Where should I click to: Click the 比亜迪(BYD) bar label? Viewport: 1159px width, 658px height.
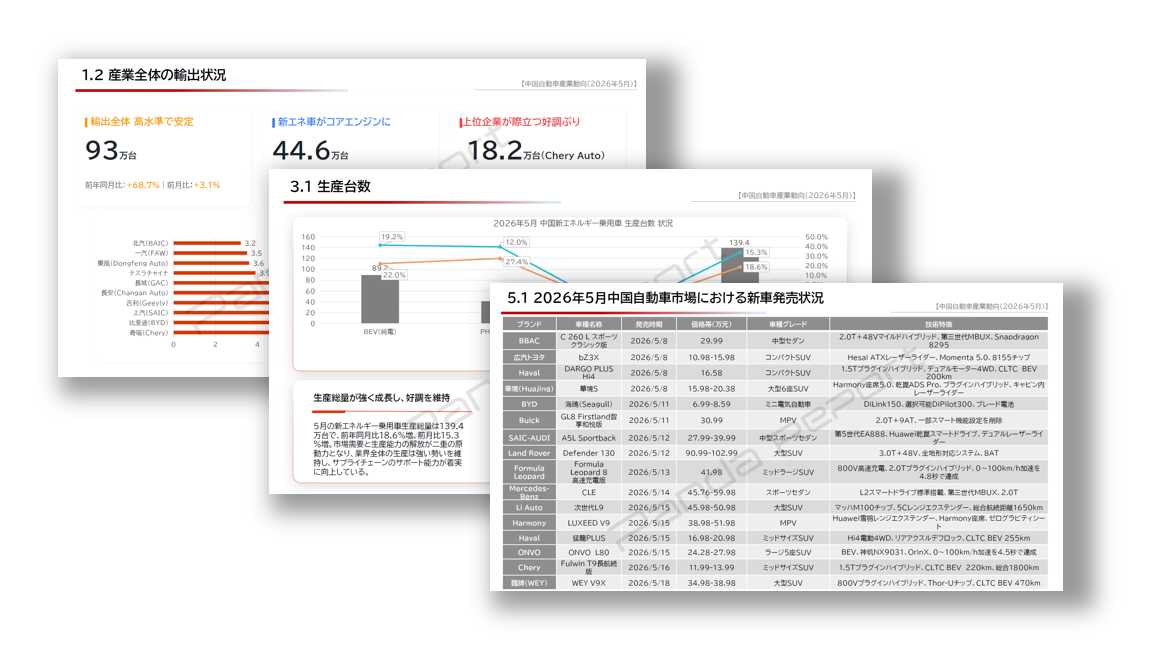(148, 322)
